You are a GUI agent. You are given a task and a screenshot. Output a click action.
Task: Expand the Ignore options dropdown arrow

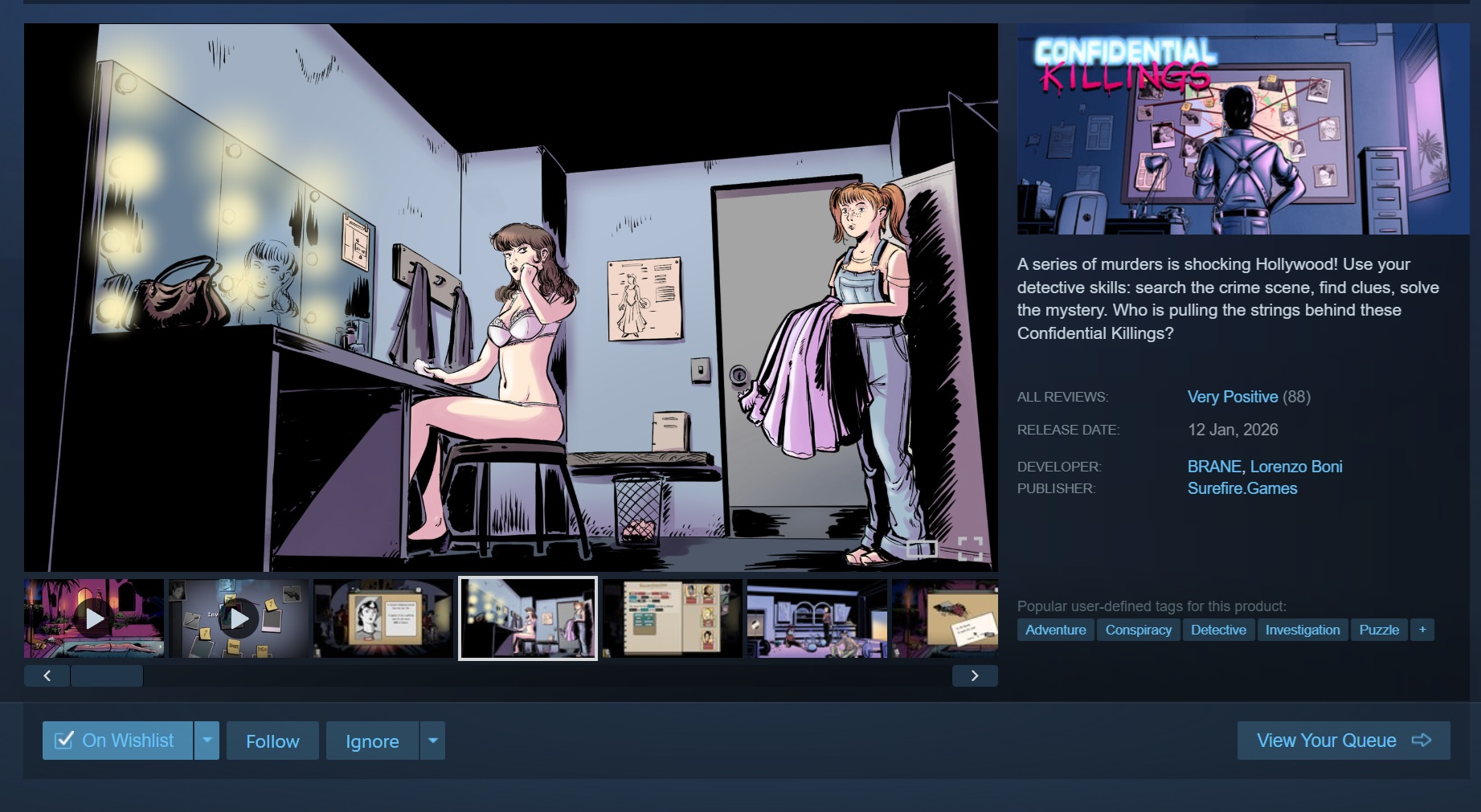point(433,741)
